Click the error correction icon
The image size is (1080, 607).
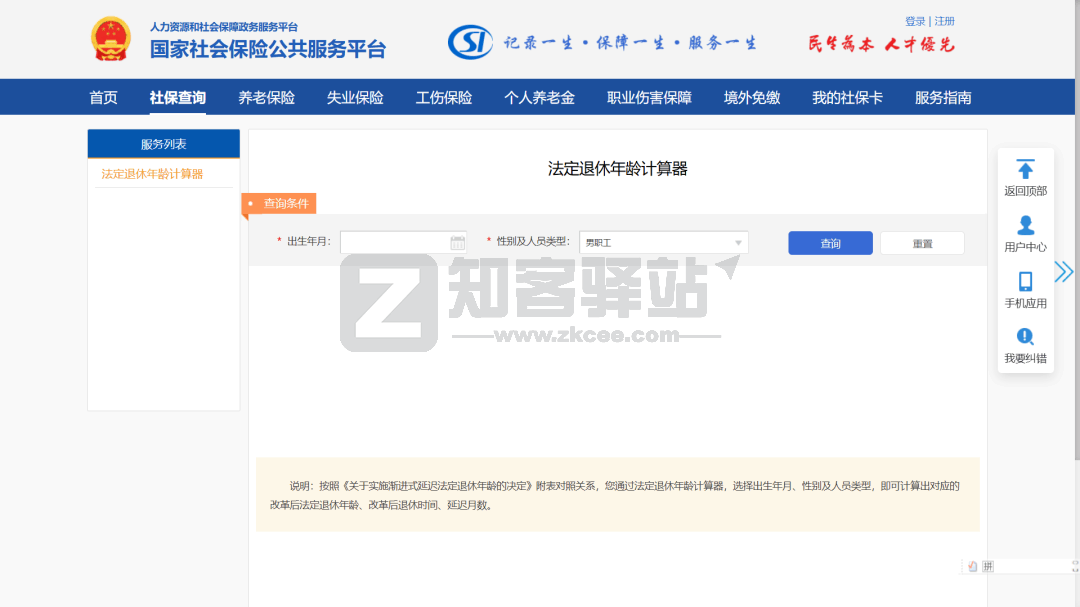pos(1025,337)
